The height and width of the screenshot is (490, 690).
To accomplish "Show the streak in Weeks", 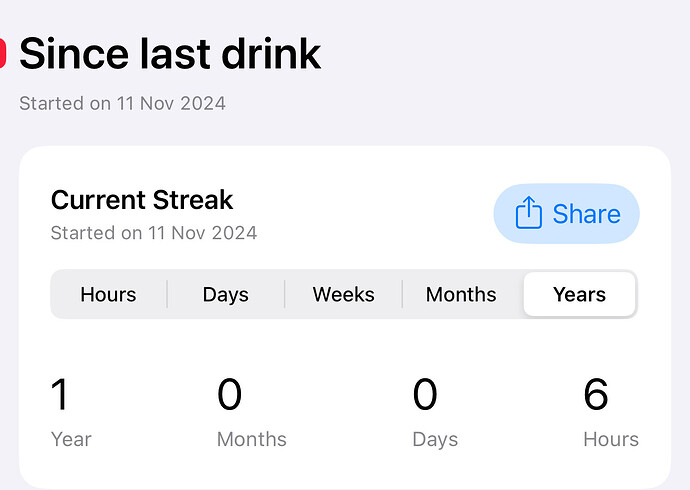I will coord(343,295).
